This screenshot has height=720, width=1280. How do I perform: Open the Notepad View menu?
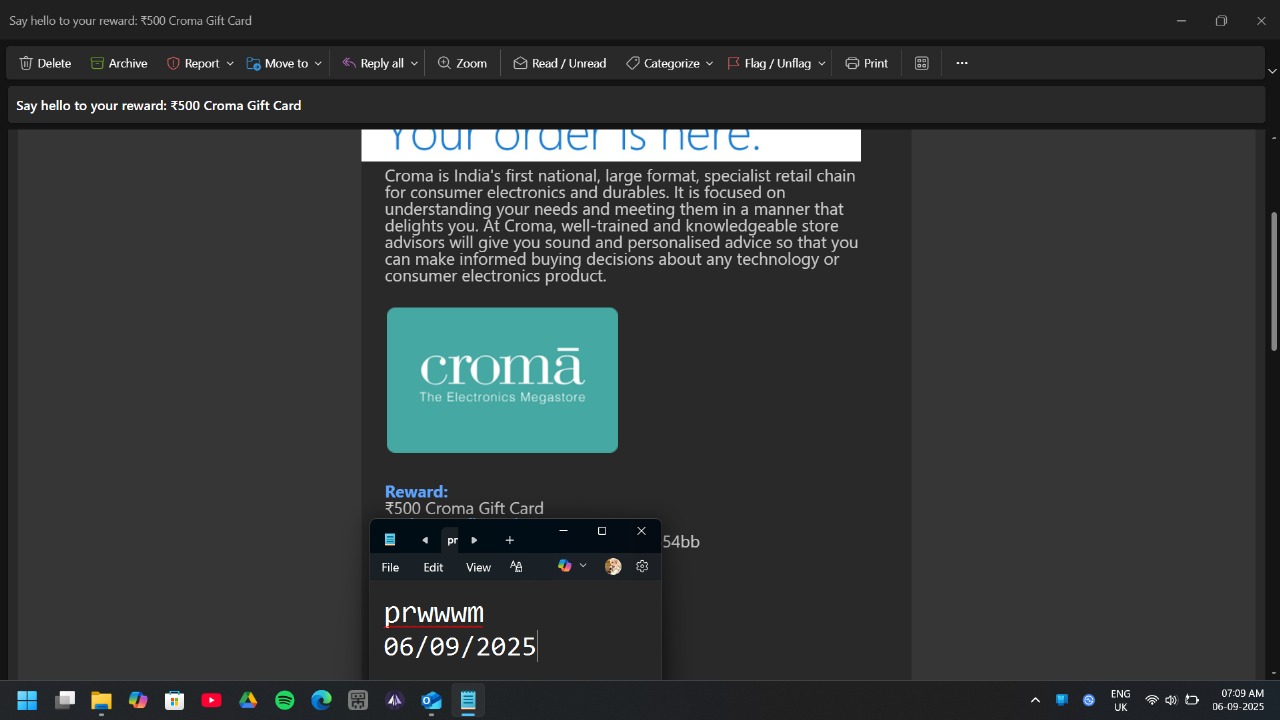point(478,567)
